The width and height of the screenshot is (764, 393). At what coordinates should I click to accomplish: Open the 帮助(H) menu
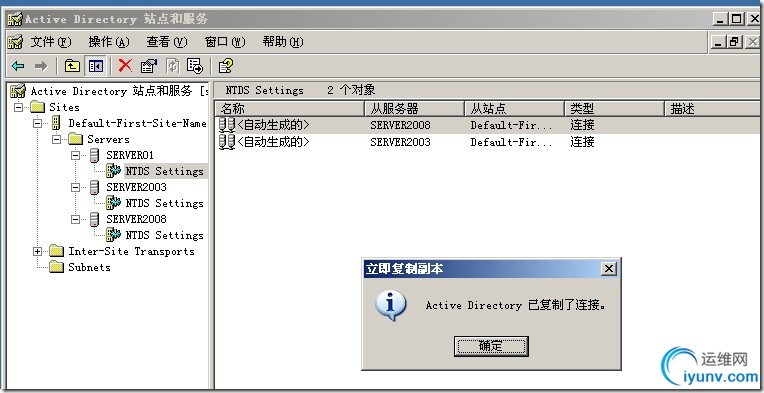coord(283,42)
